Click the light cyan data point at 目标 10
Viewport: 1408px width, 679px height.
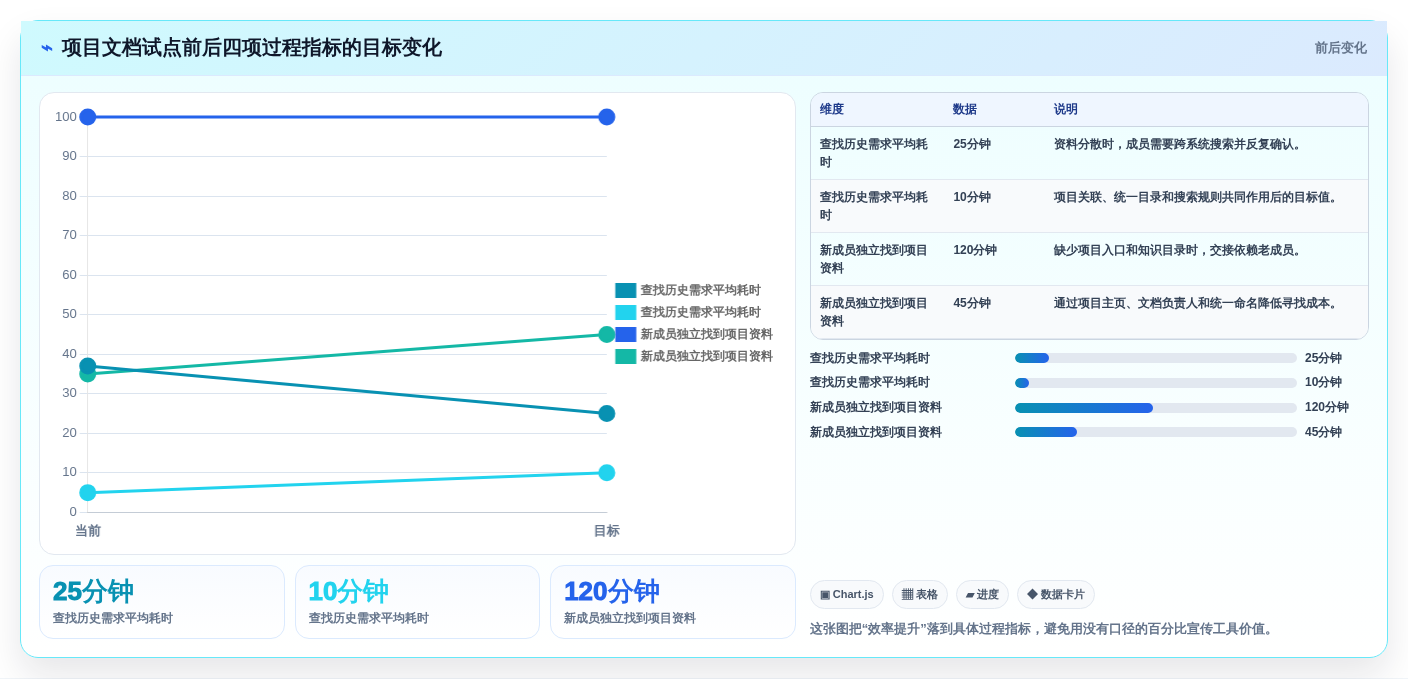[607, 472]
